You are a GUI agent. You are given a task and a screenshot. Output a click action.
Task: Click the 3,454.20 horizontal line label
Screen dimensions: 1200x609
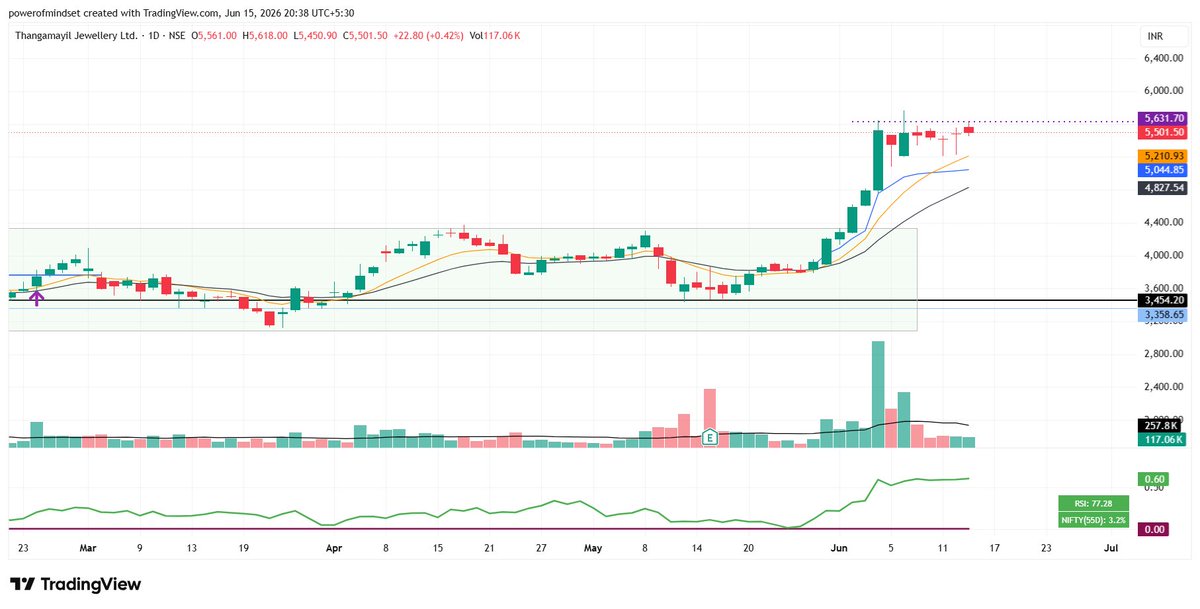click(1163, 300)
